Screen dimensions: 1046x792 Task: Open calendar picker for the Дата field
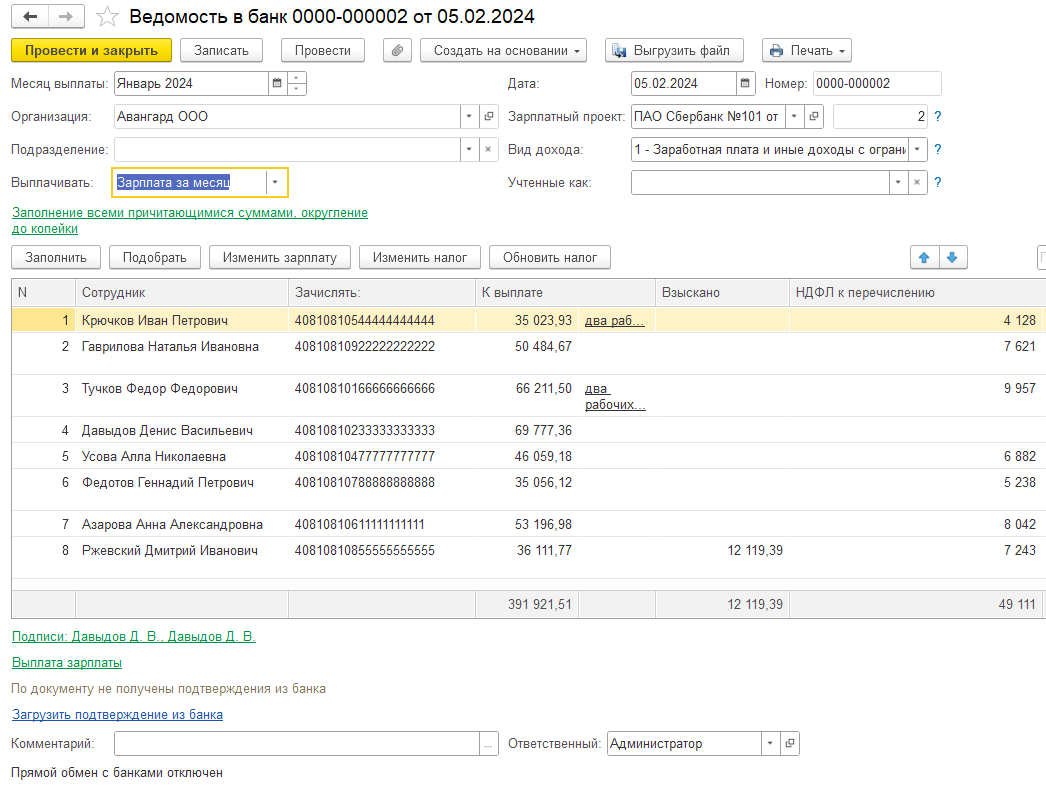pos(745,83)
